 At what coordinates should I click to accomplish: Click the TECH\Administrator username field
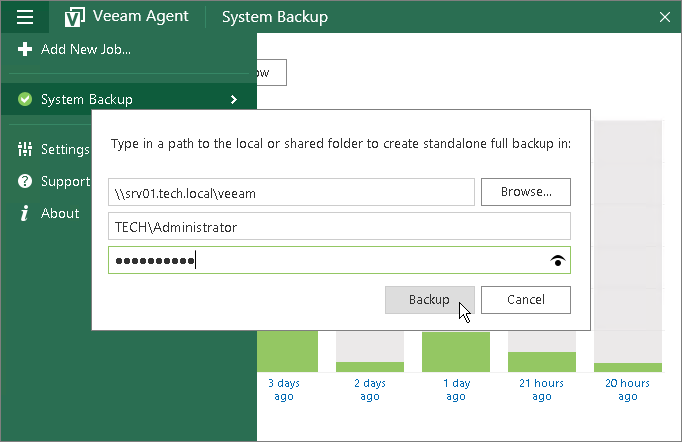(339, 226)
